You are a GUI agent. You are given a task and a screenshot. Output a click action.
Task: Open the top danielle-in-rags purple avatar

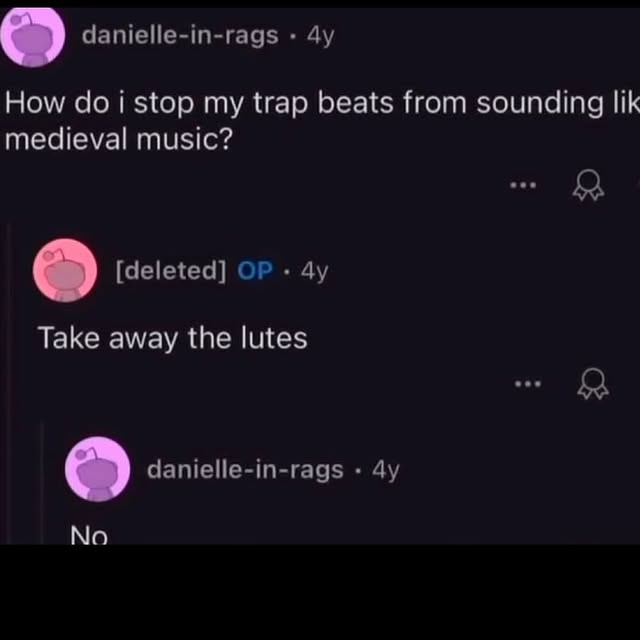(33, 36)
